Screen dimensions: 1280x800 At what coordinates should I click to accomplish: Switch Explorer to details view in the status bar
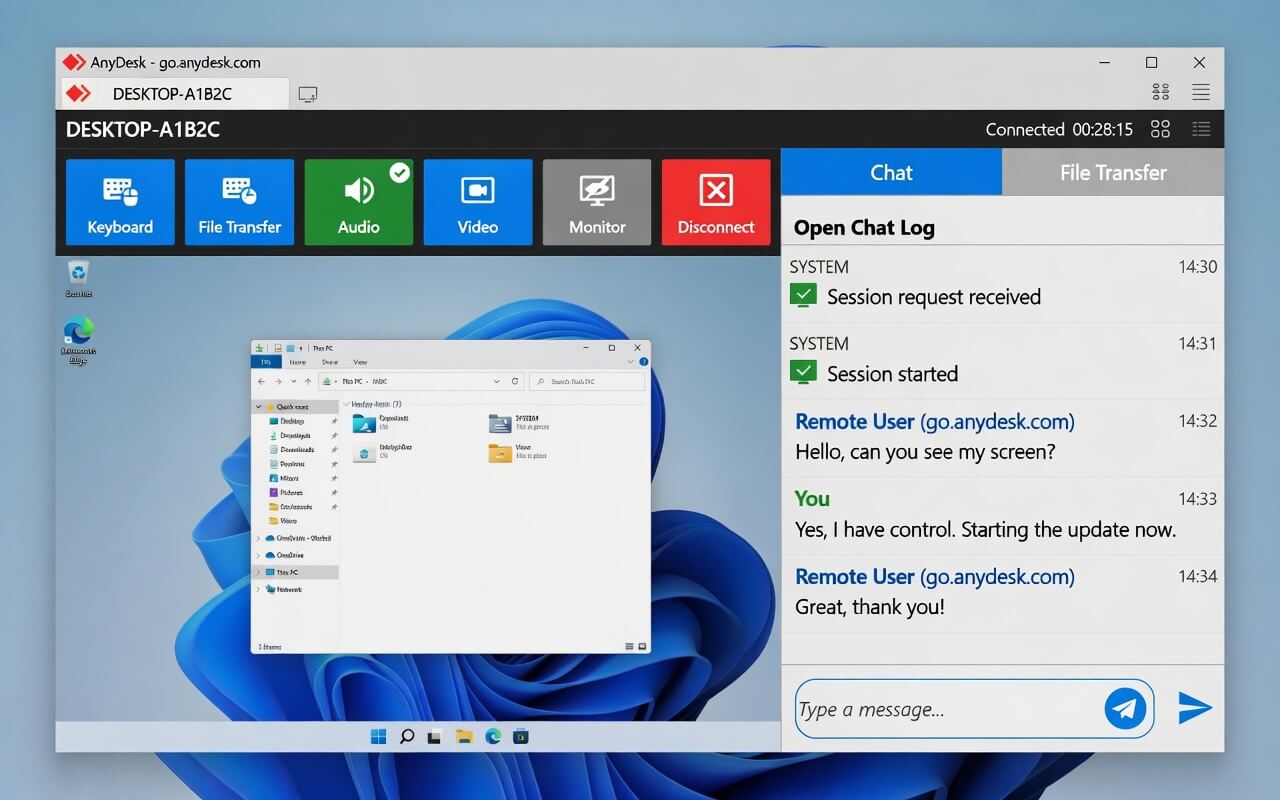point(629,646)
